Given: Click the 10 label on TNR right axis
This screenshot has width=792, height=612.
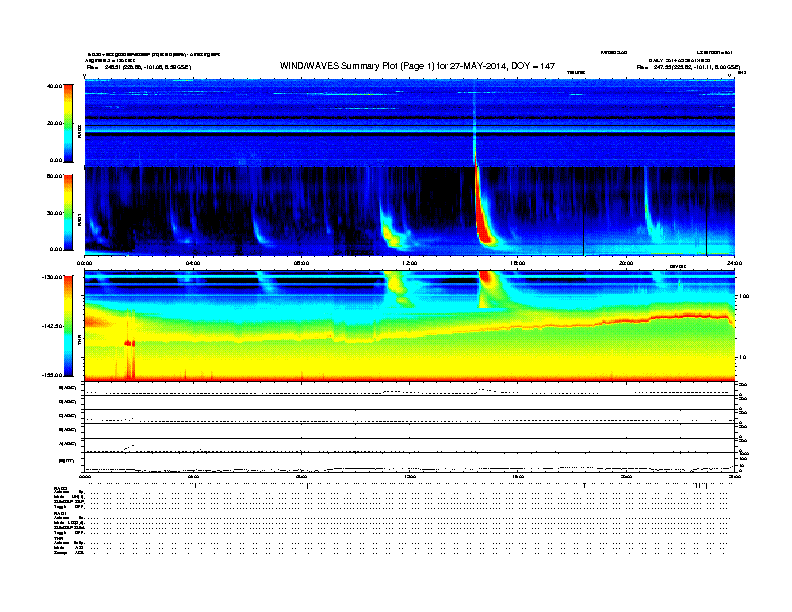Looking at the screenshot, I should coord(744,358).
